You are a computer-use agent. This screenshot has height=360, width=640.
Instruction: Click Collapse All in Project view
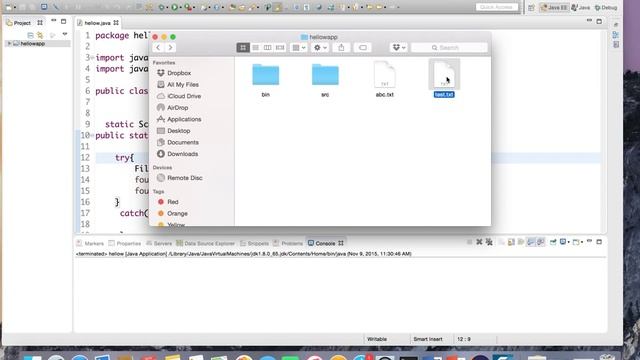[x=30, y=35]
